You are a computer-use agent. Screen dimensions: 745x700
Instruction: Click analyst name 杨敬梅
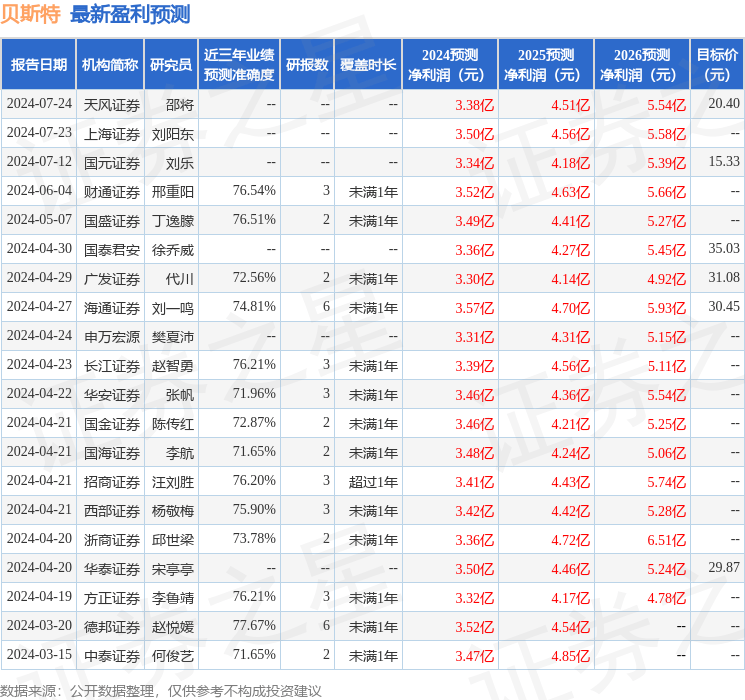coord(172,511)
